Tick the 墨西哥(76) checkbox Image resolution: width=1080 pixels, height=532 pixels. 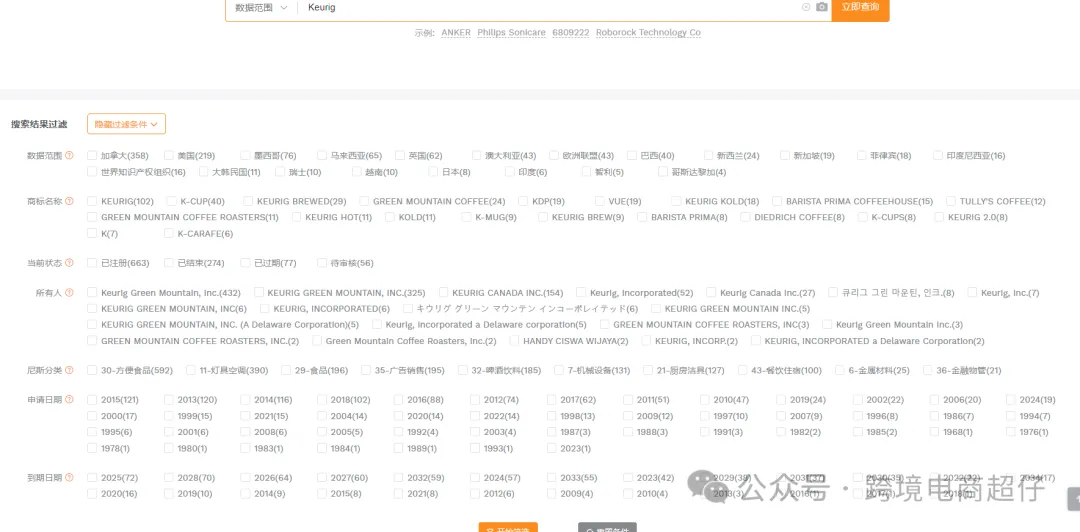point(245,156)
